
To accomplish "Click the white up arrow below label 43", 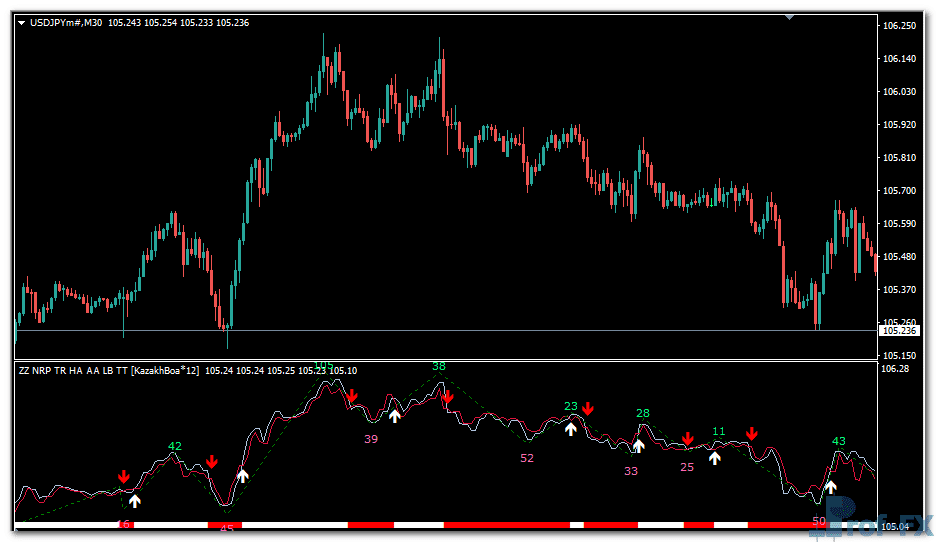I will click(x=830, y=487).
